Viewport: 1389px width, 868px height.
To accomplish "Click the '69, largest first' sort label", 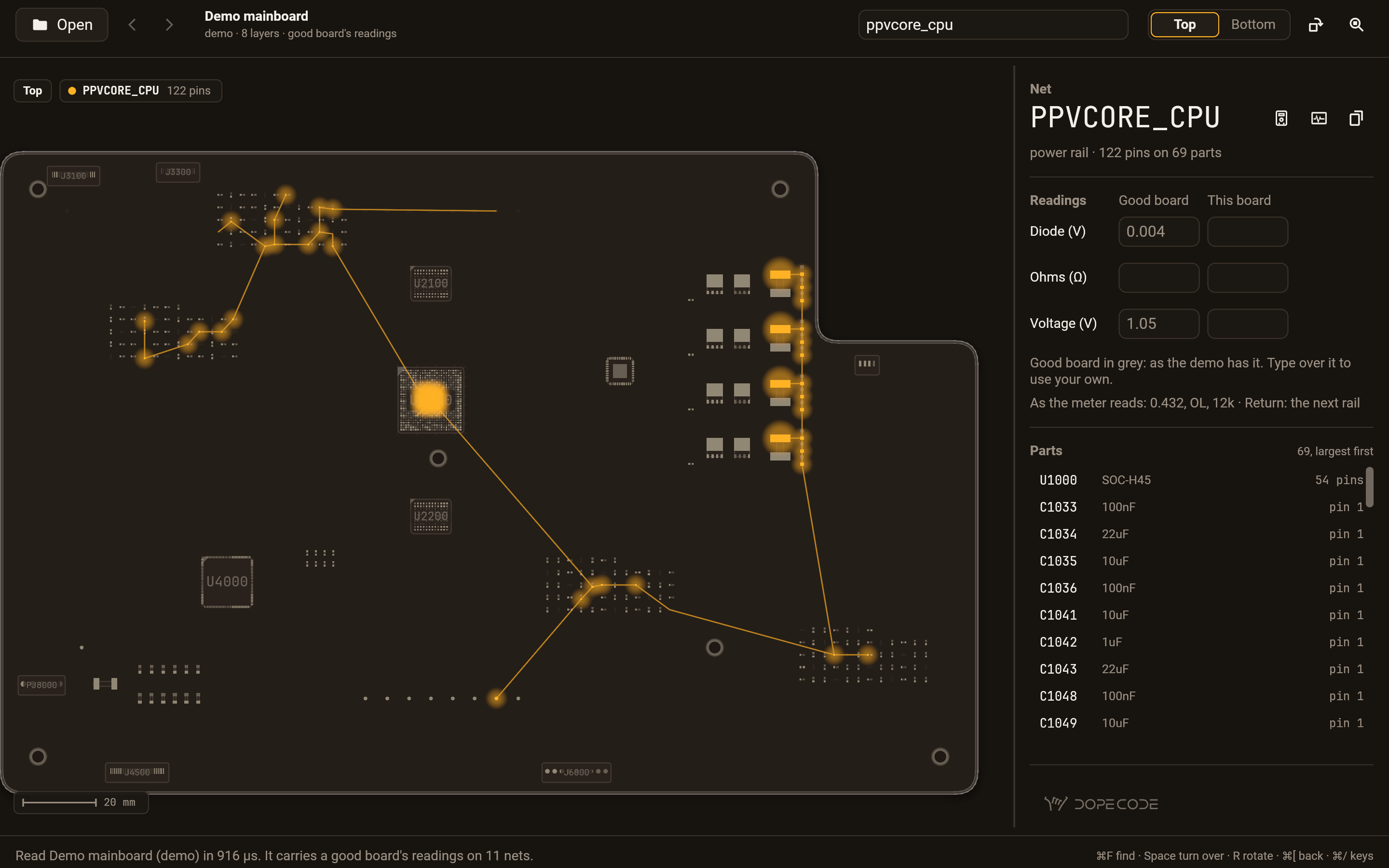I will point(1335,451).
